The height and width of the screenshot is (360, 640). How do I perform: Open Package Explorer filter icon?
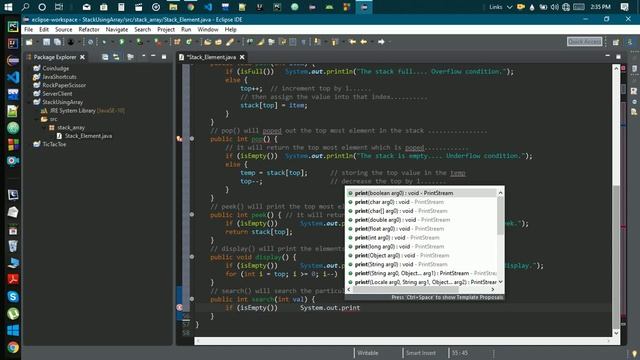[130, 57]
